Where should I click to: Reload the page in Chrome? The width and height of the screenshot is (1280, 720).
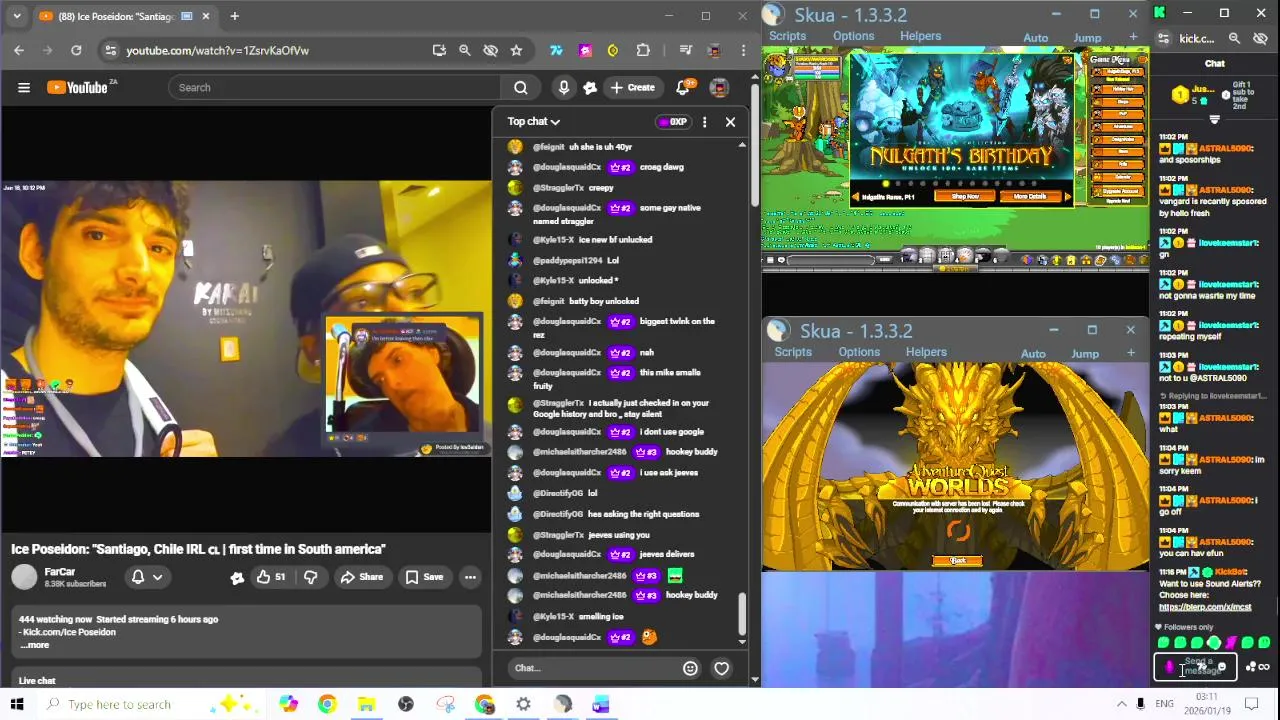pos(76,50)
